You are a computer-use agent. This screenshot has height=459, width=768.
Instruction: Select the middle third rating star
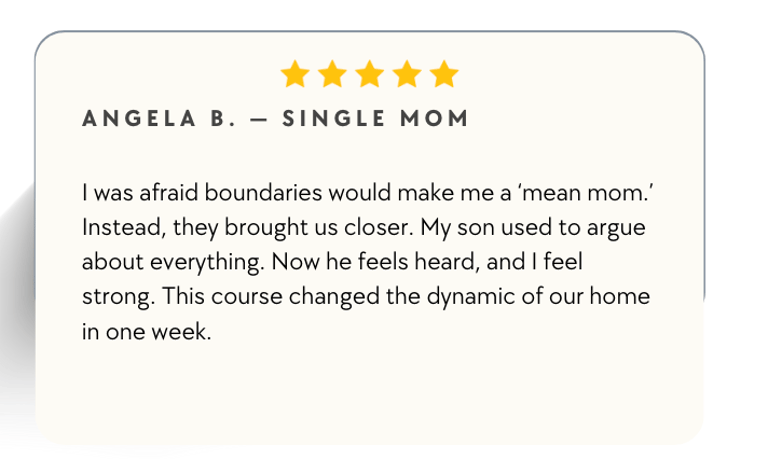[369, 74]
